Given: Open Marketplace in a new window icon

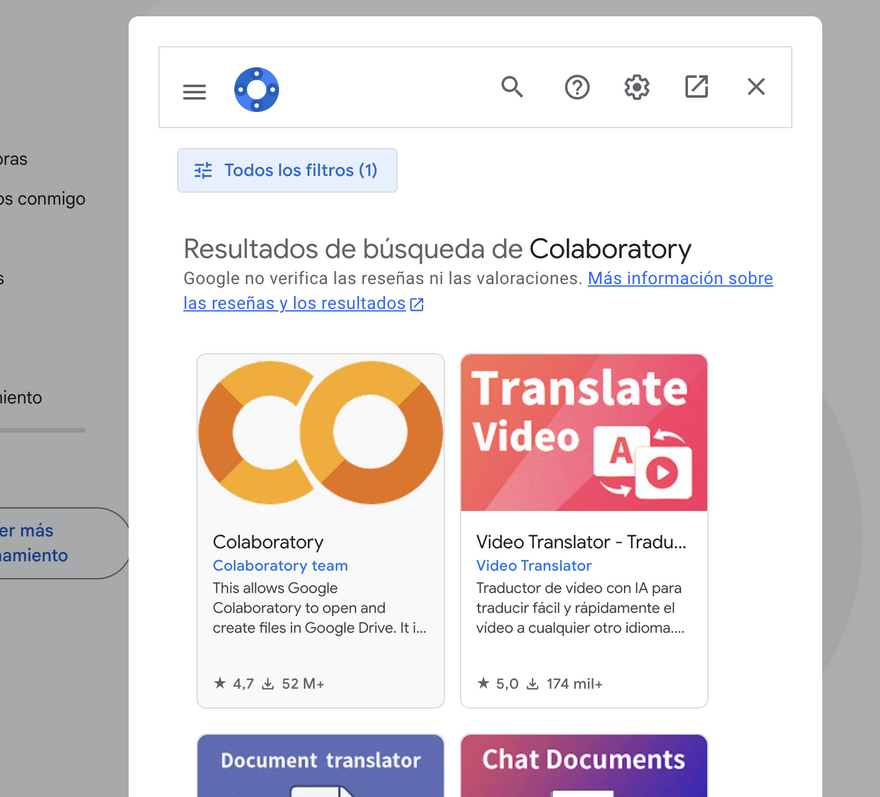Looking at the screenshot, I should point(696,87).
